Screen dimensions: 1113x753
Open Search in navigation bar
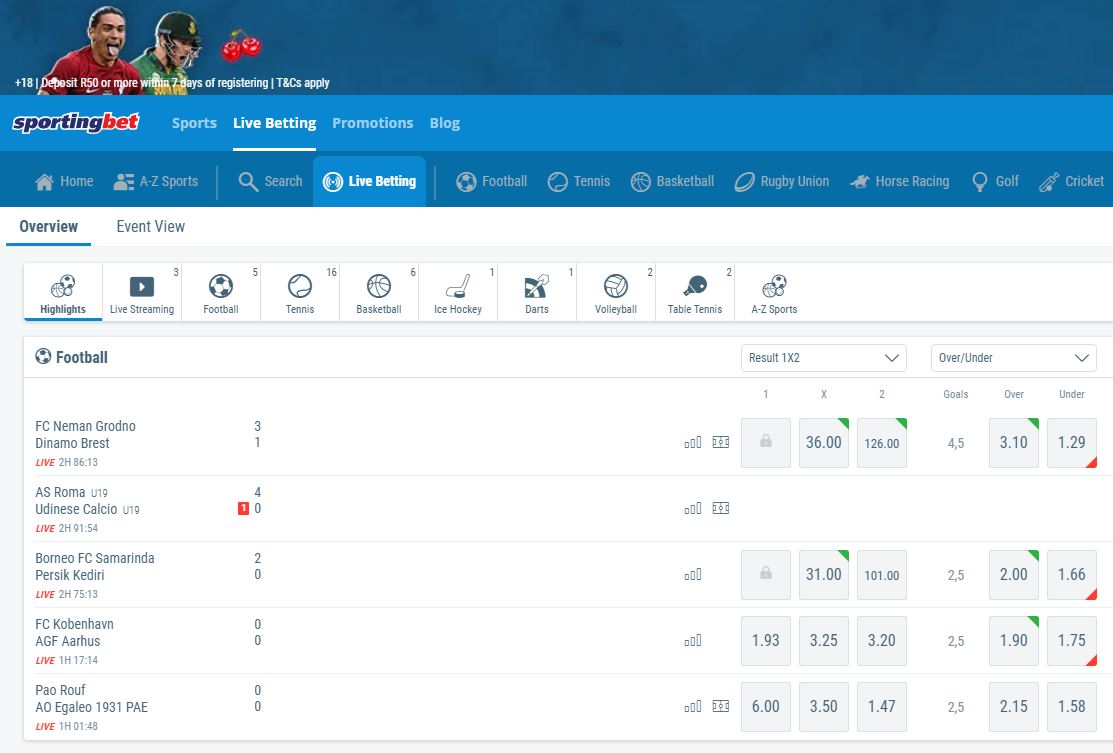(x=270, y=182)
